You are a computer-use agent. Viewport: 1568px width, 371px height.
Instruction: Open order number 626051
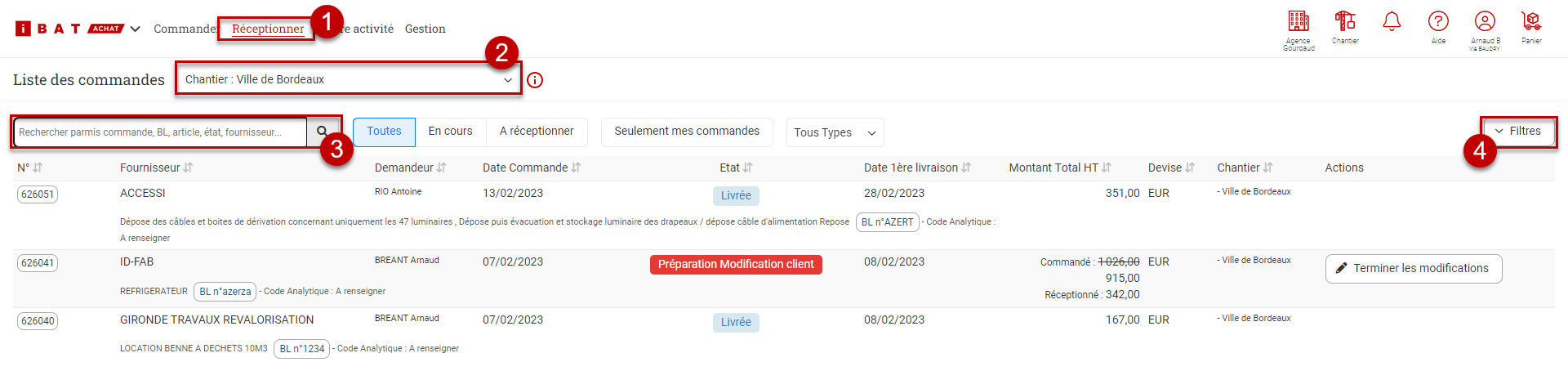click(x=38, y=194)
